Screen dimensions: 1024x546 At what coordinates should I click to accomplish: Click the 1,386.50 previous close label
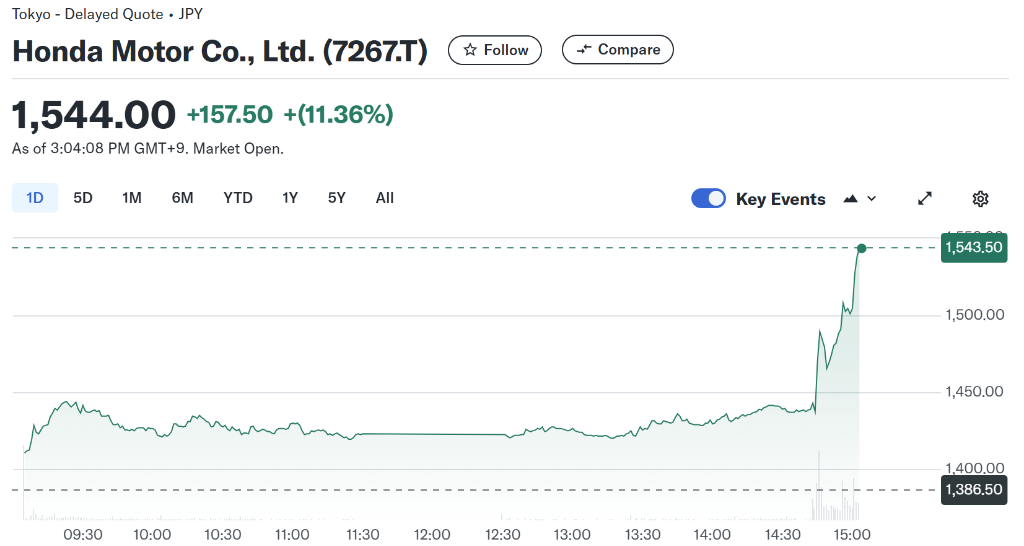pyautogui.click(x=973, y=489)
